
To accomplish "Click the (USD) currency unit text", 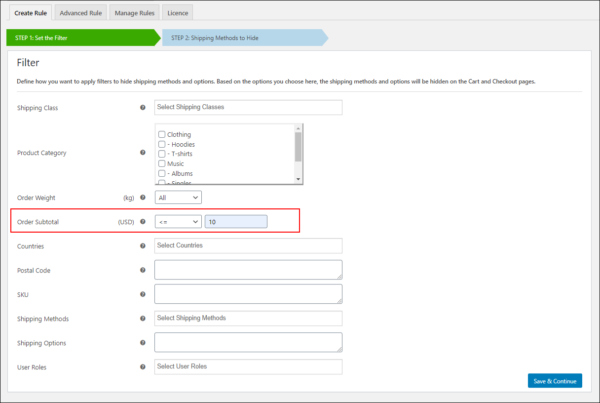I will [x=126, y=222].
